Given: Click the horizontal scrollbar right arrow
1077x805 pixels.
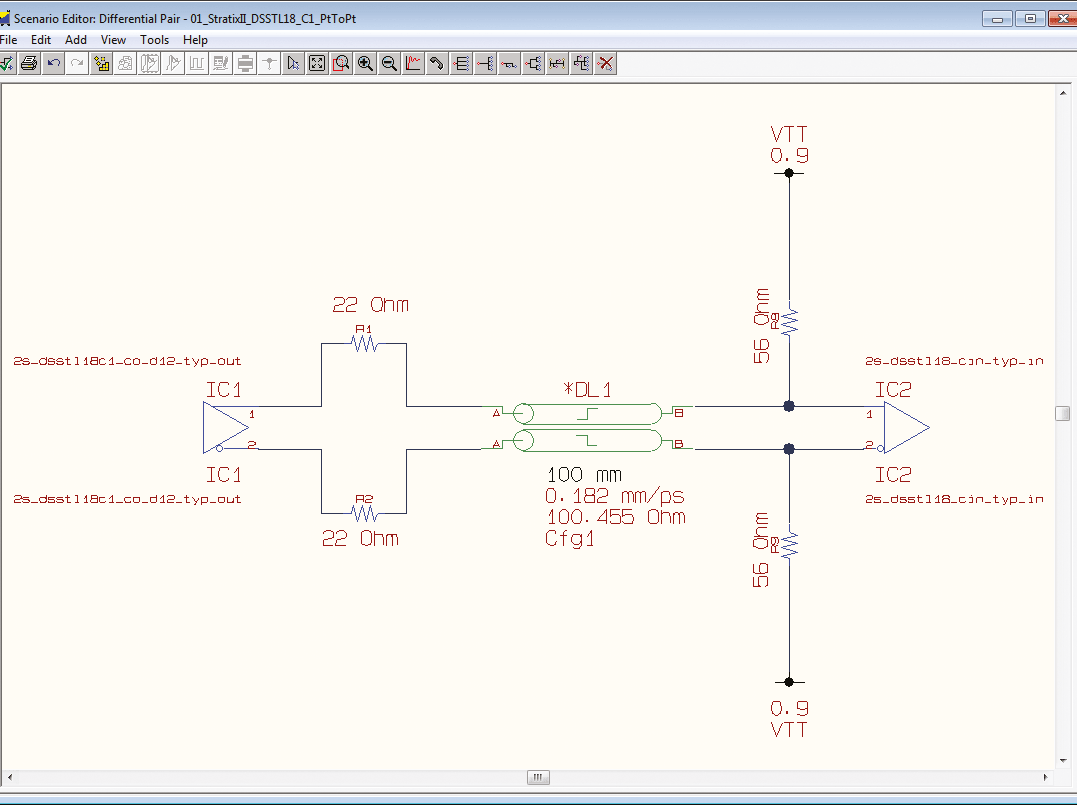Looking at the screenshot, I should [1045, 778].
